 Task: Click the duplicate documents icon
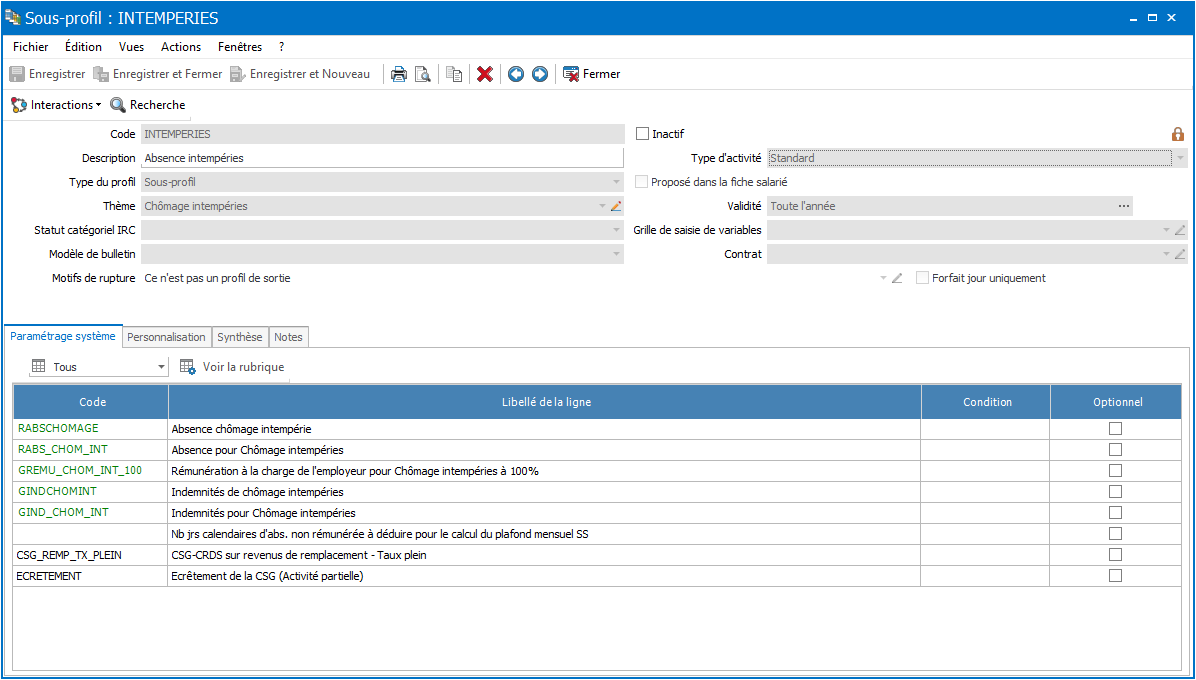pyautogui.click(x=455, y=74)
